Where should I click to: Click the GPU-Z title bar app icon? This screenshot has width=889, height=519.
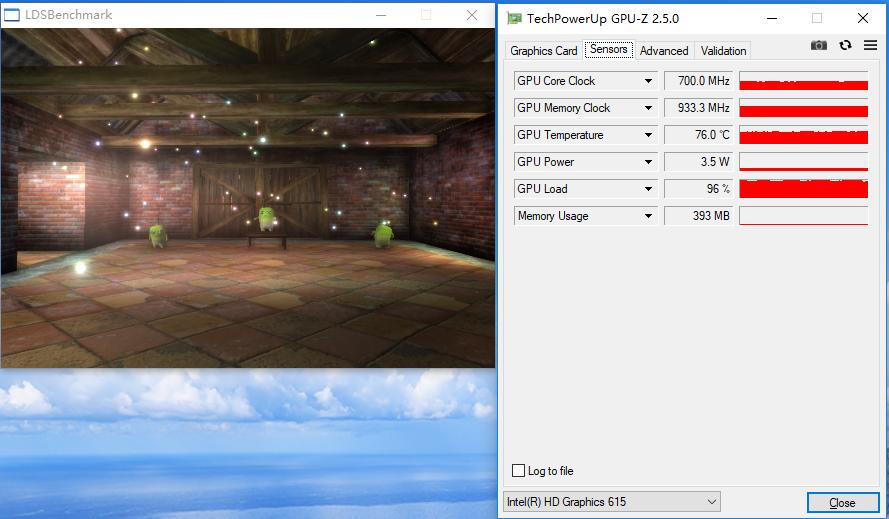coord(514,18)
